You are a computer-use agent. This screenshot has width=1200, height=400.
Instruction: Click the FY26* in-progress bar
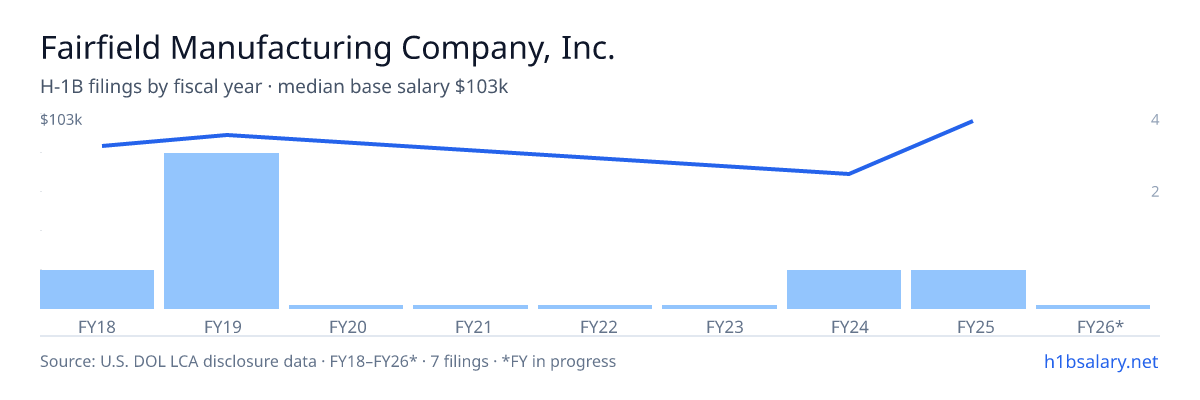click(x=1093, y=307)
